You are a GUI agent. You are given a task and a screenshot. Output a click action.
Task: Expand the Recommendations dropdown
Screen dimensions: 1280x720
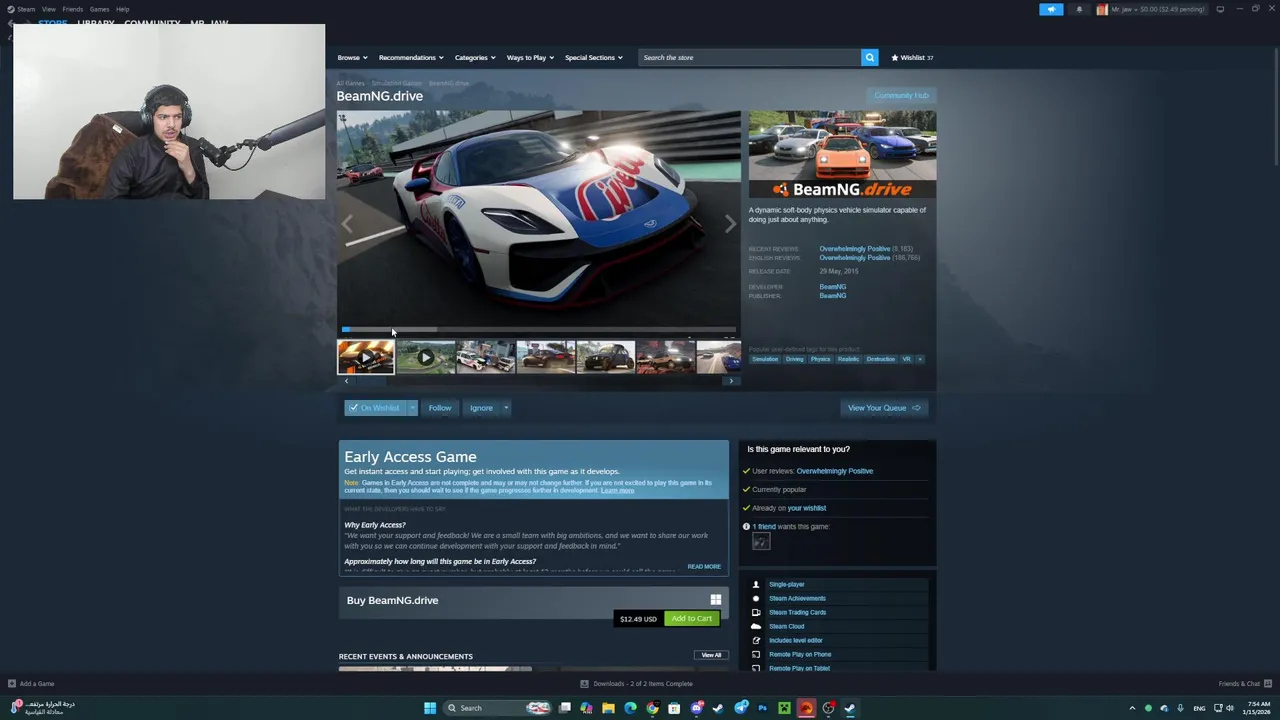[411, 57]
